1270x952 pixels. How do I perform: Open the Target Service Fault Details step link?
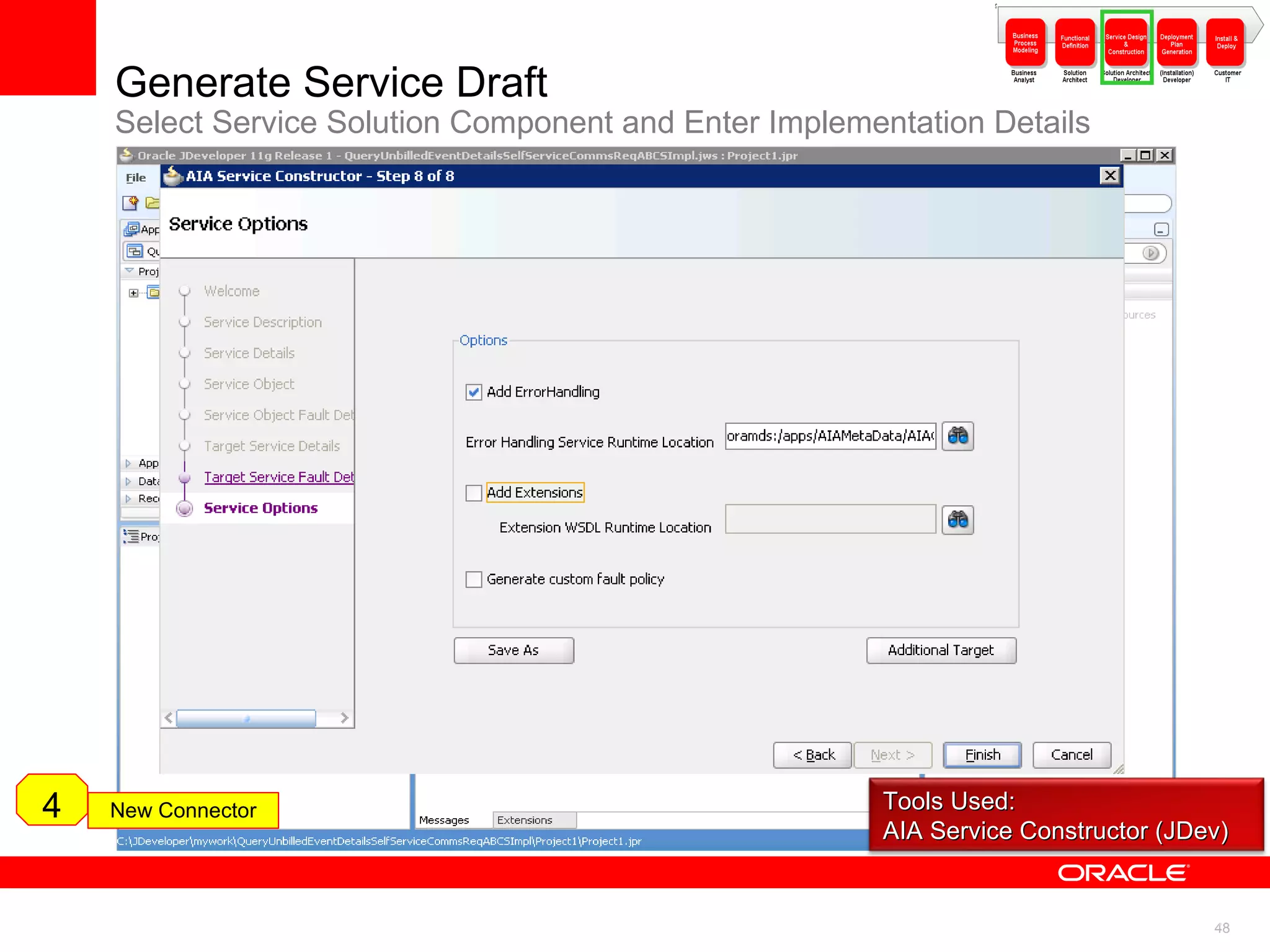tap(279, 477)
